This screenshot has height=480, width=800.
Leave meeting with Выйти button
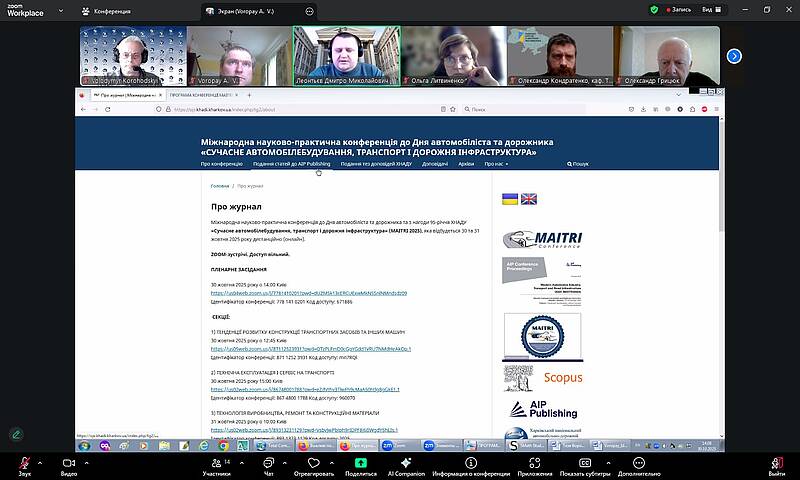click(776, 463)
